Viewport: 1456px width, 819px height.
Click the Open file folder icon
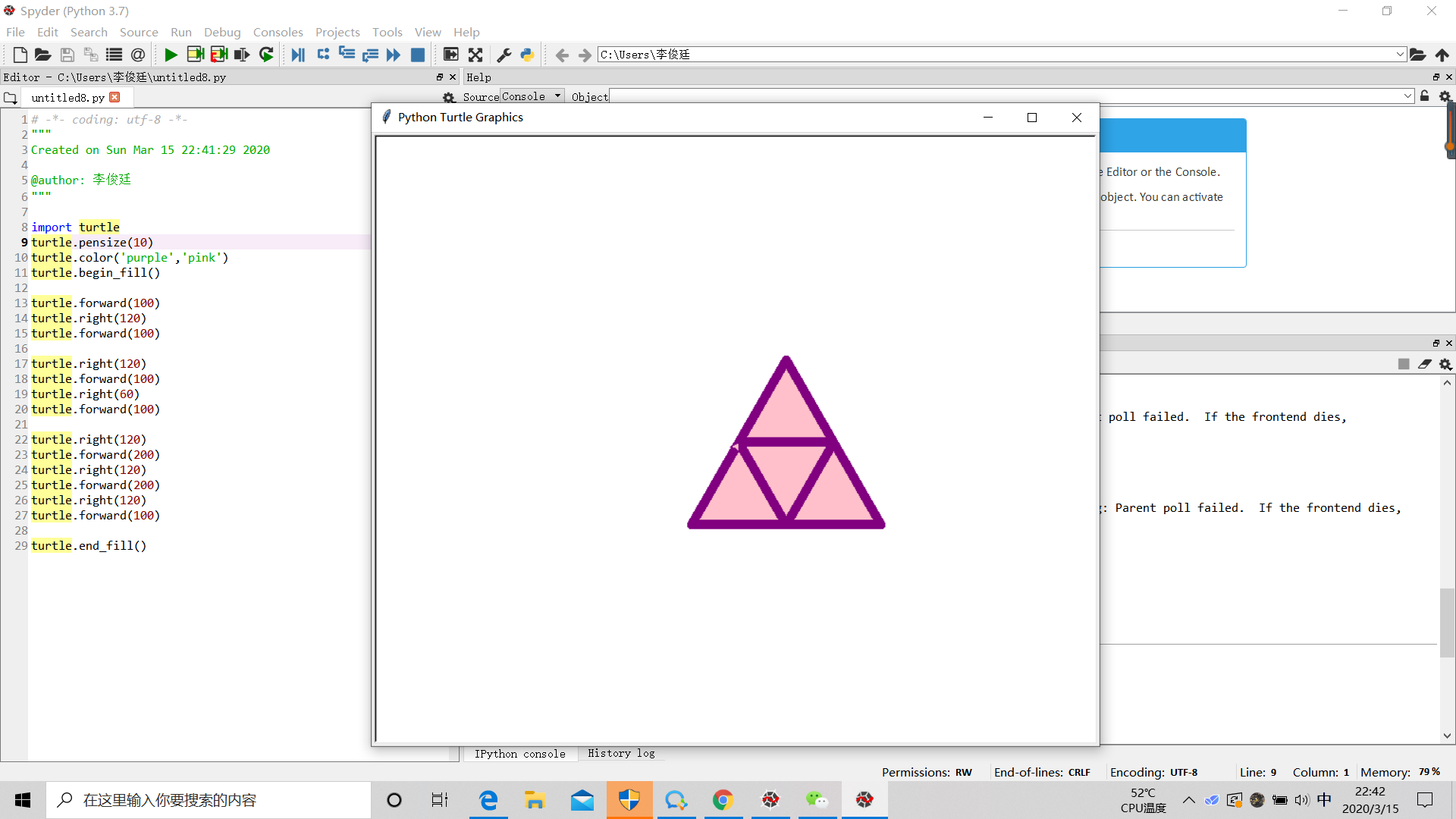point(42,55)
